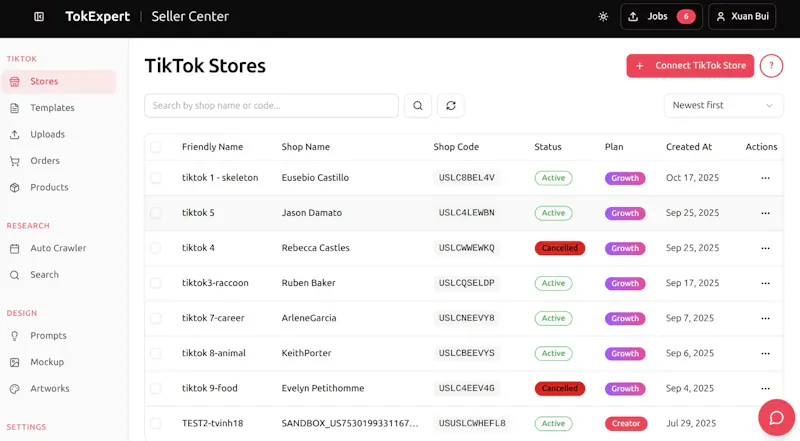
Task: Click shop code USLC4LEWBN
Action: click(x=466, y=213)
